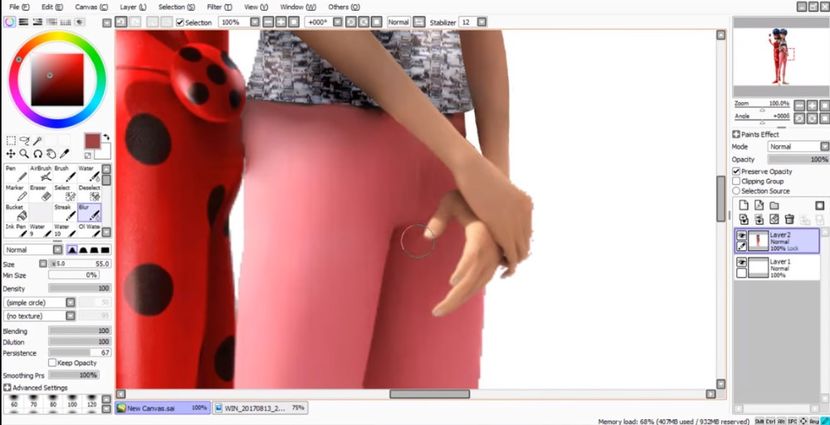830x425 pixels.
Task: Open the Layer menu
Action: (x=133, y=7)
